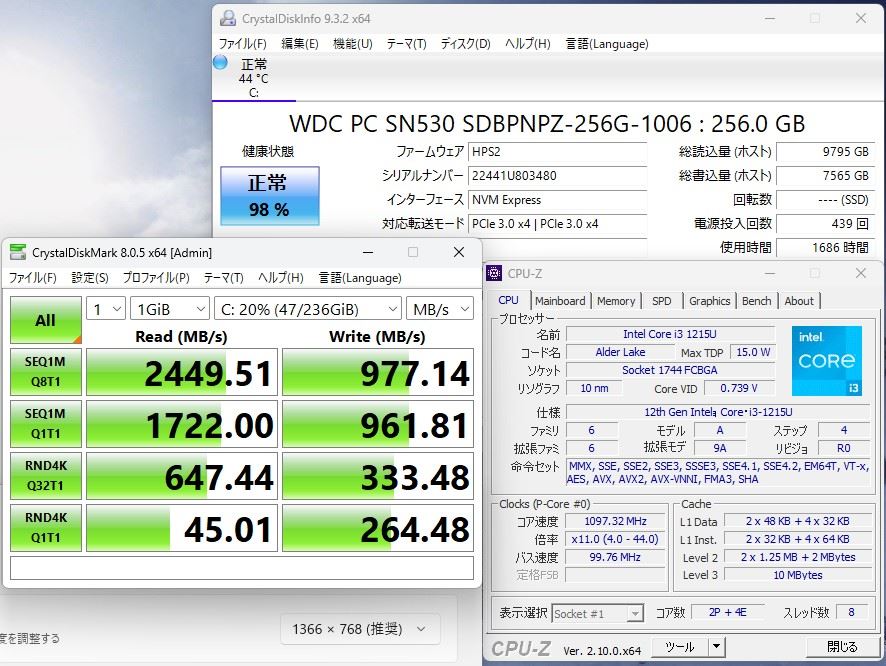Switch to the Mainboard tab in CPU-Z
Image resolution: width=886 pixels, height=666 pixels.
click(560, 301)
